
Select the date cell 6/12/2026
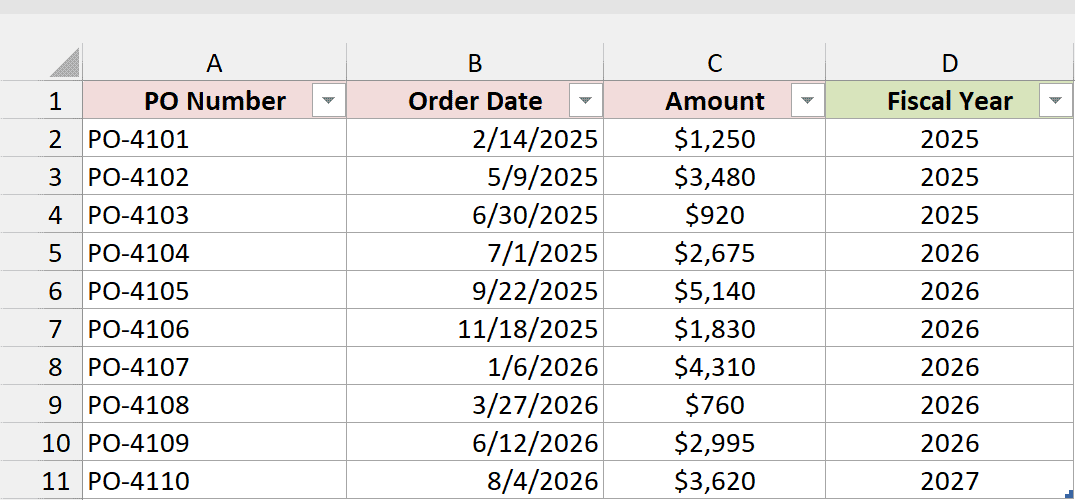click(475, 443)
